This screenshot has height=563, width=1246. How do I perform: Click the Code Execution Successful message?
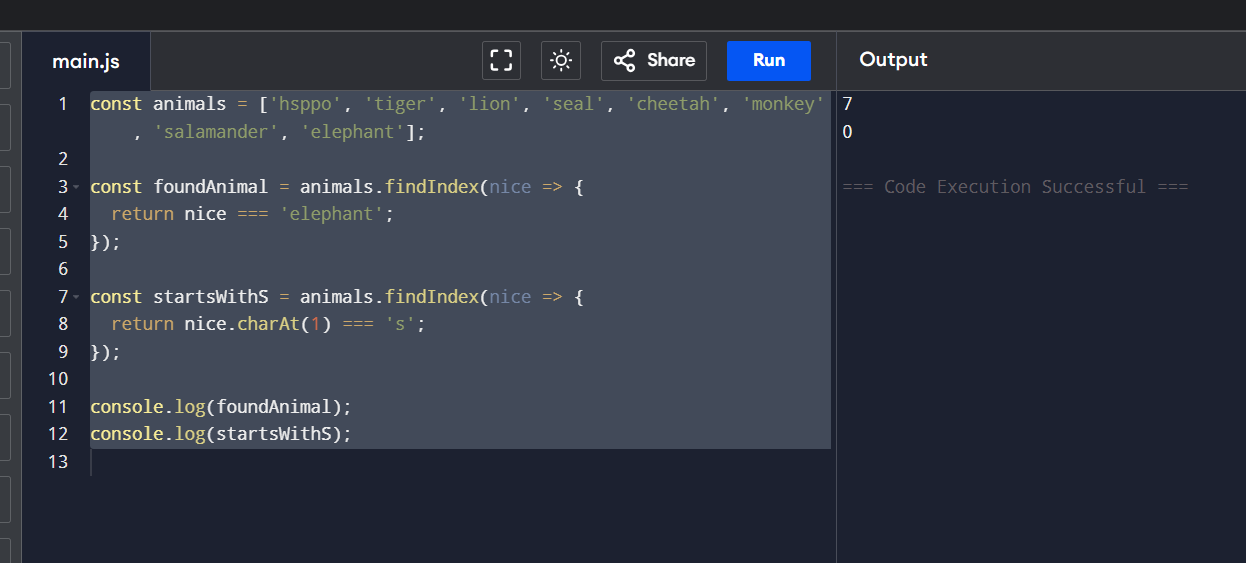(x=1015, y=187)
